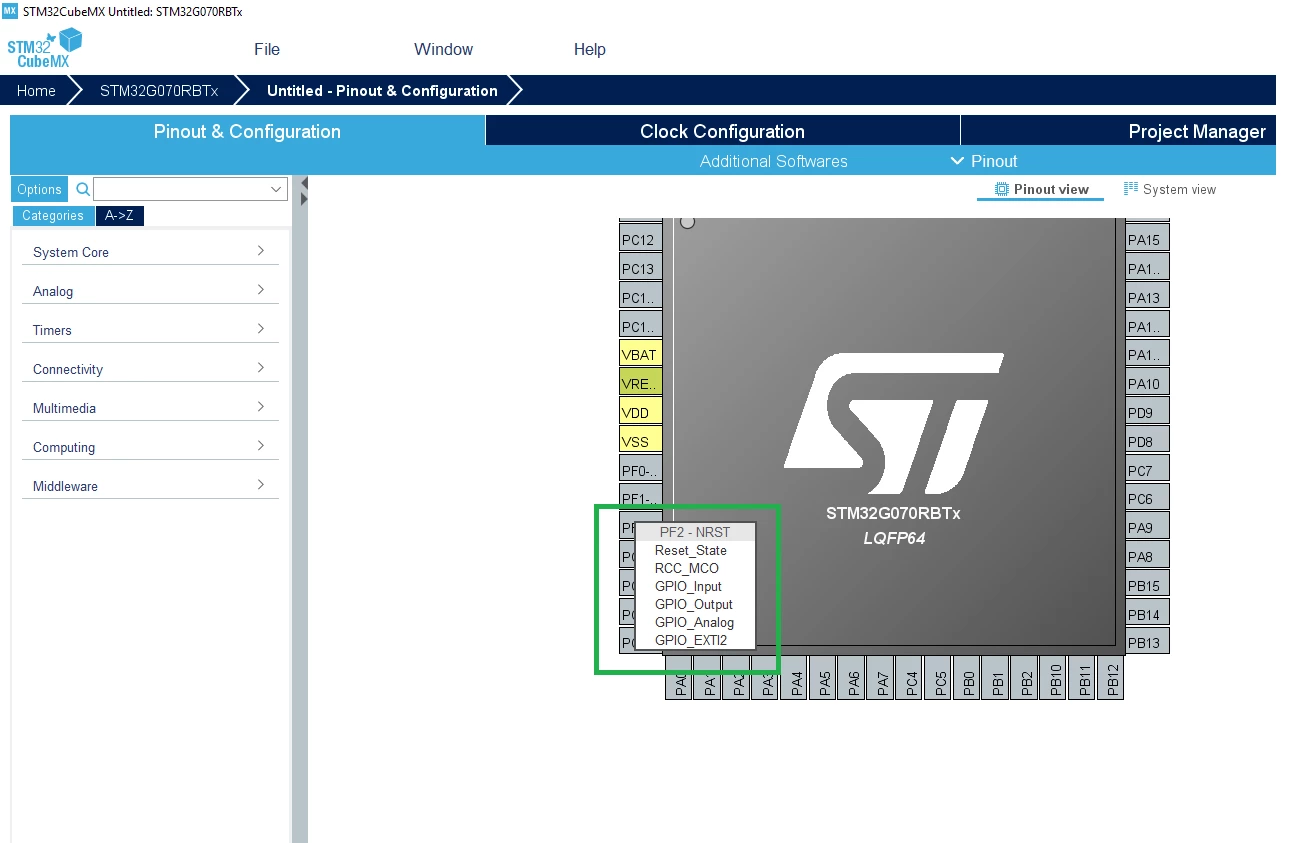Expand the Analog category
Viewport: 1297px width, 843px height.
pos(150,291)
